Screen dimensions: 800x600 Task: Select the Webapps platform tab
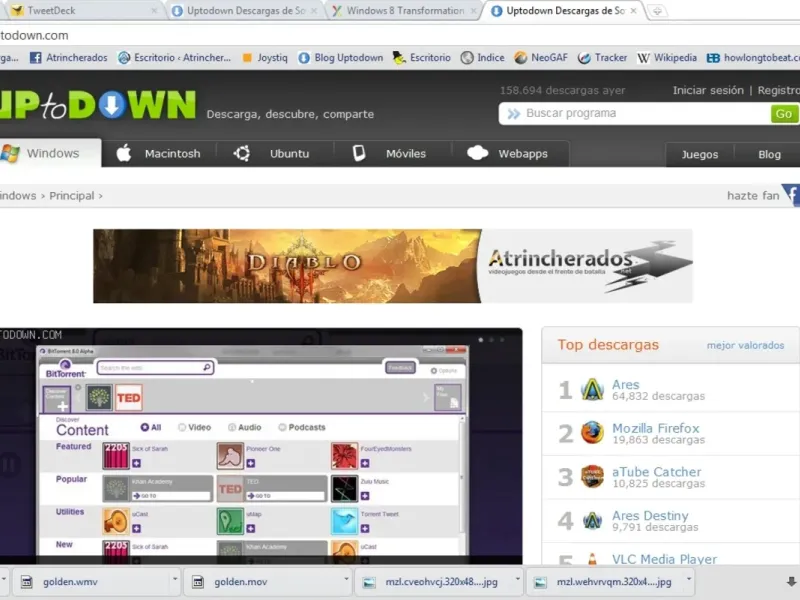pos(510,154)
